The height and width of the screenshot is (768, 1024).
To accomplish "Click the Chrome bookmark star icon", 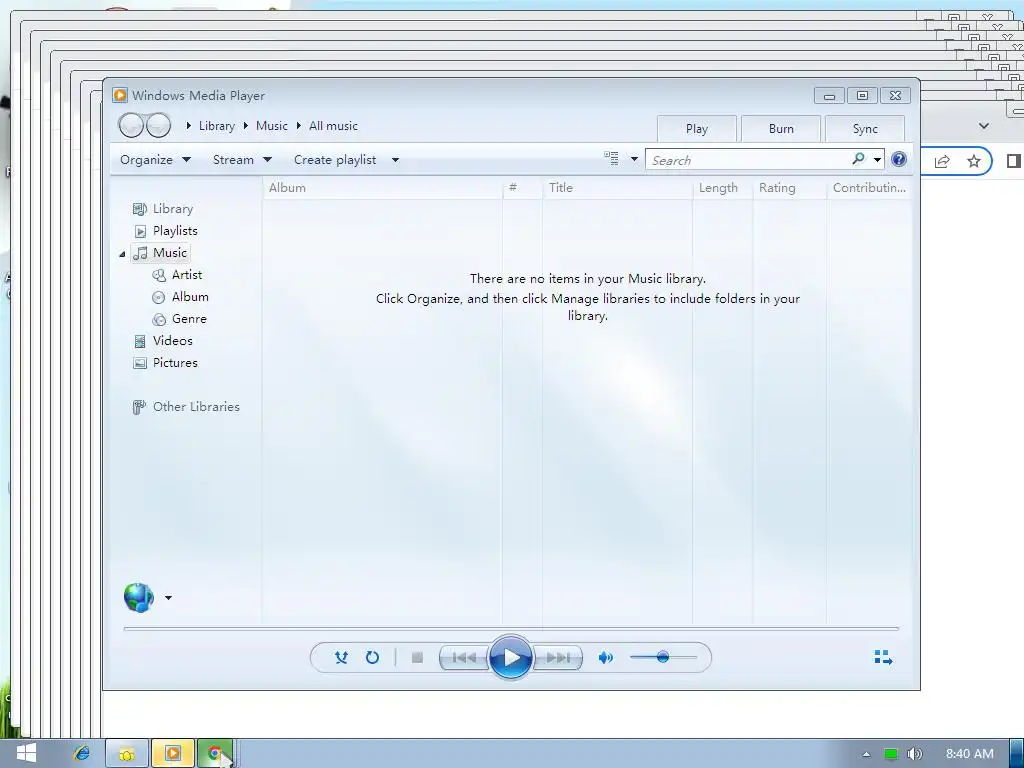I will click(974, 161).
